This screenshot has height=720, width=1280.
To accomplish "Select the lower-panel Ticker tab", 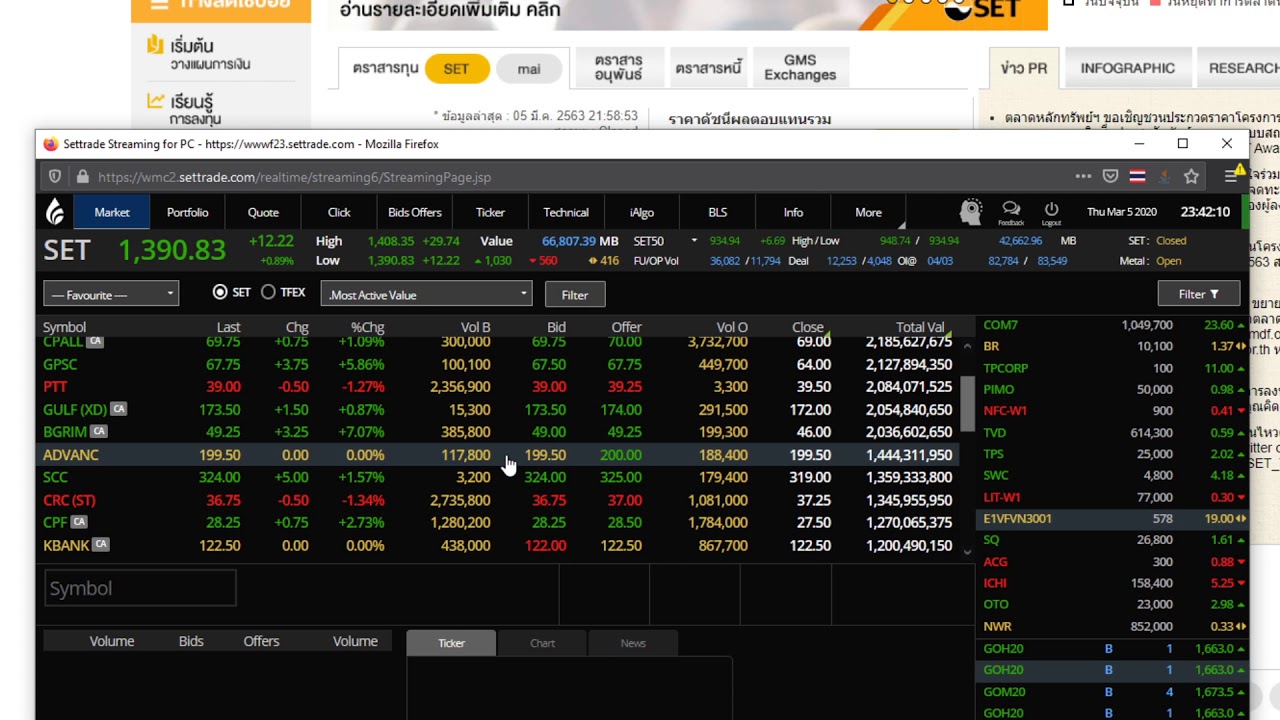I will (451, 643).
